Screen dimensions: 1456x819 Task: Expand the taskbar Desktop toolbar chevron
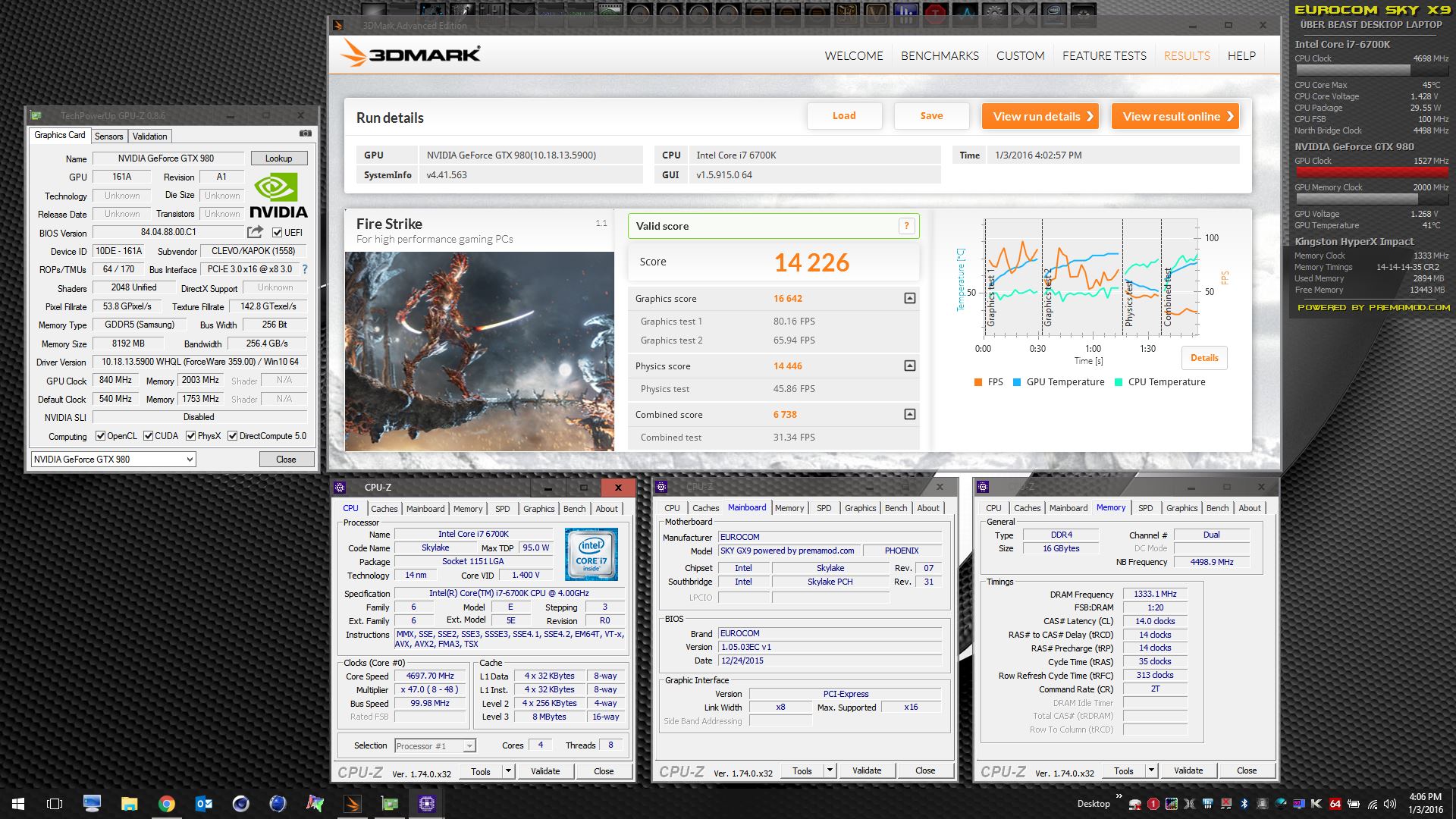pos(1119,797)
